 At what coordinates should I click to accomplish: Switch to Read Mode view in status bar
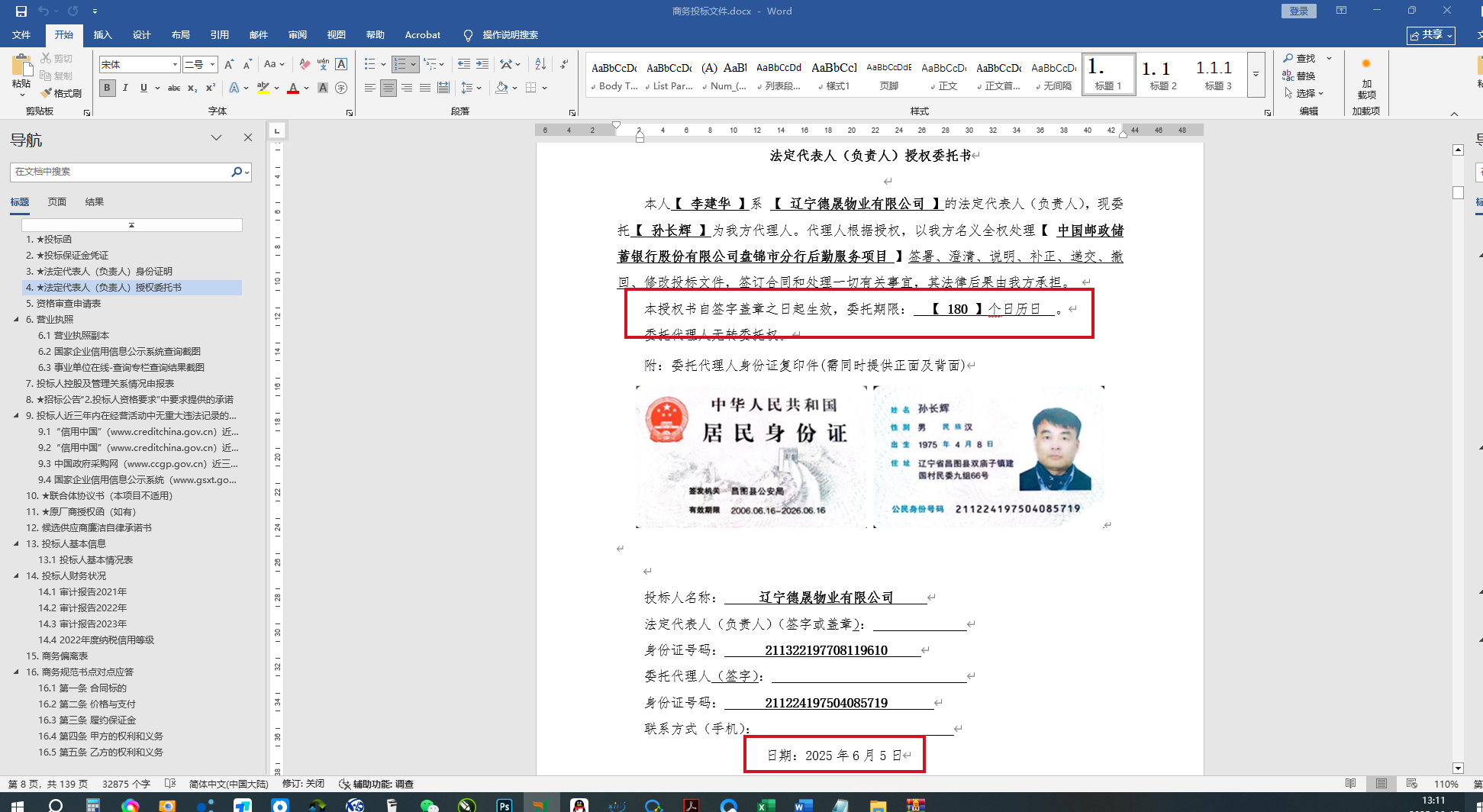coord(1350,784)
